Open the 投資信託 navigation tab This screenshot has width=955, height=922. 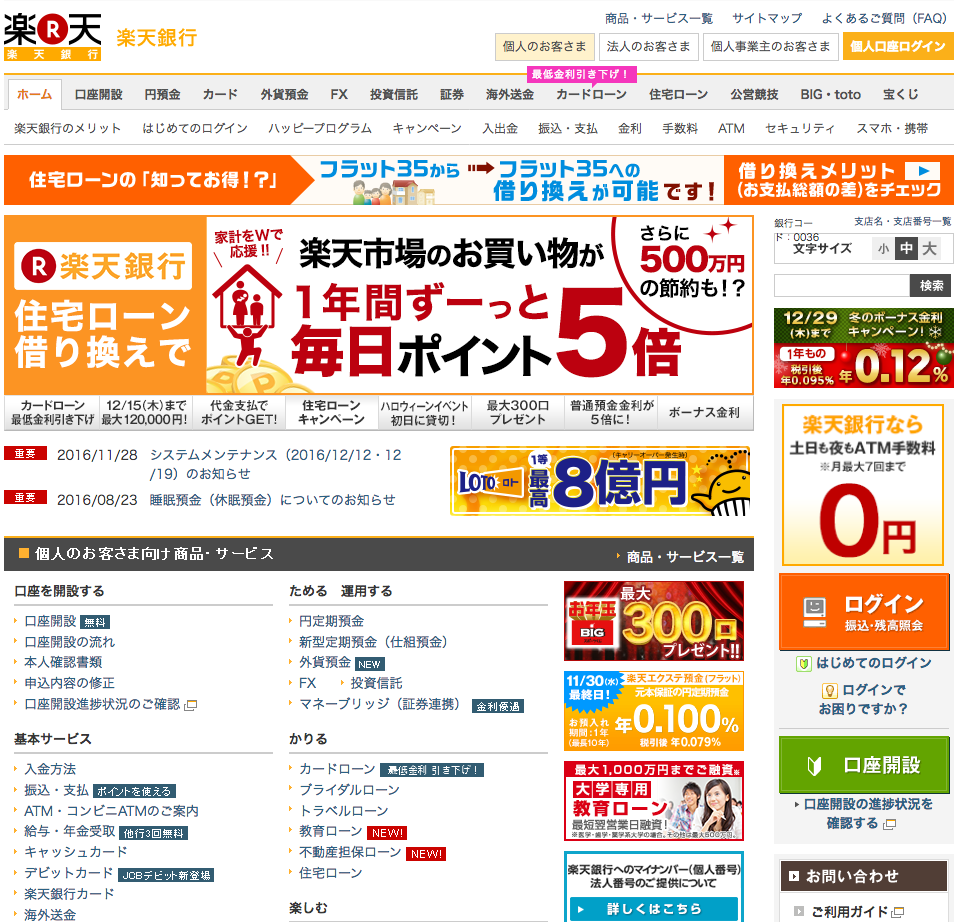pyautogui.click(x=393, y=94)
